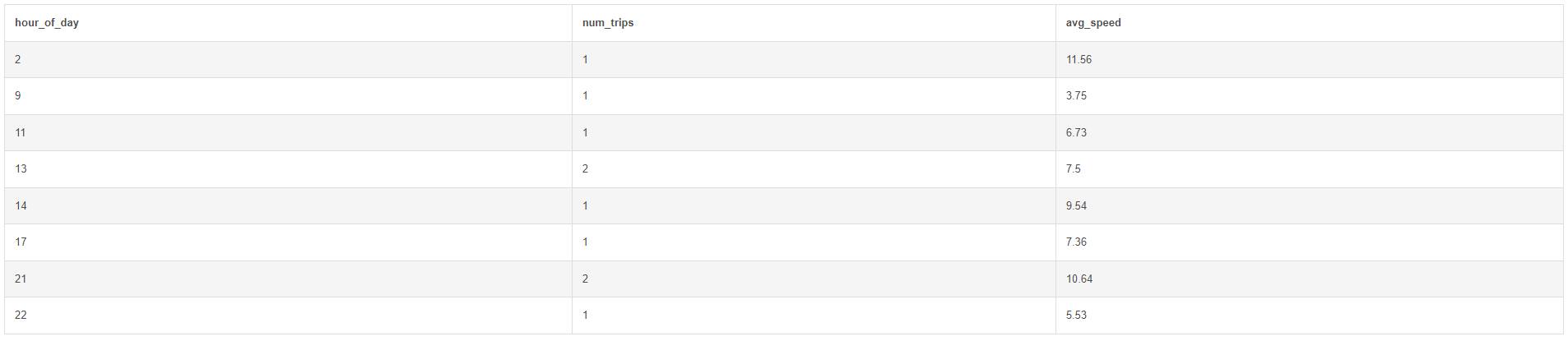Click the hour 11 cell
The height and width of the screenshot is (341, 1568).
coord(21,132)
